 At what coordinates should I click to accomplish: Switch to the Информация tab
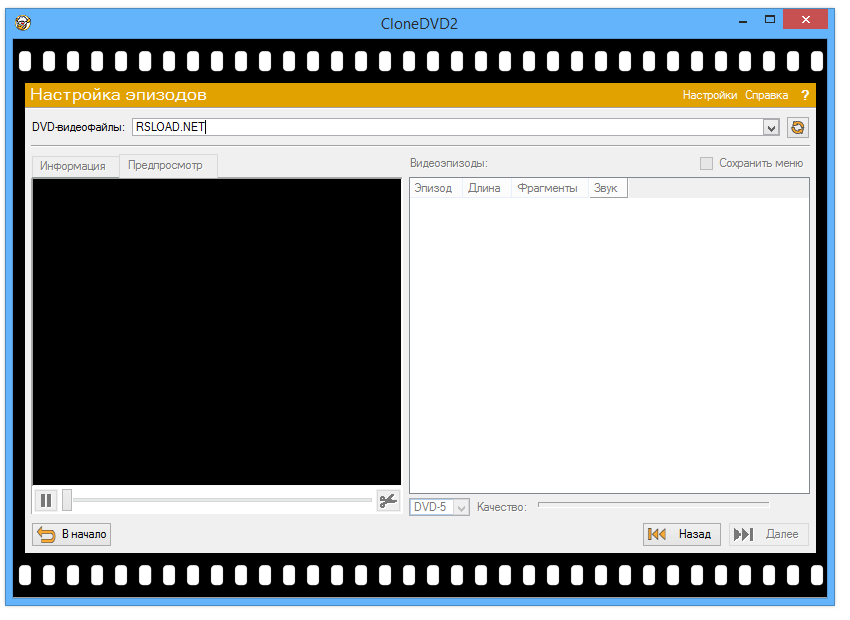[x=73, y=166]
